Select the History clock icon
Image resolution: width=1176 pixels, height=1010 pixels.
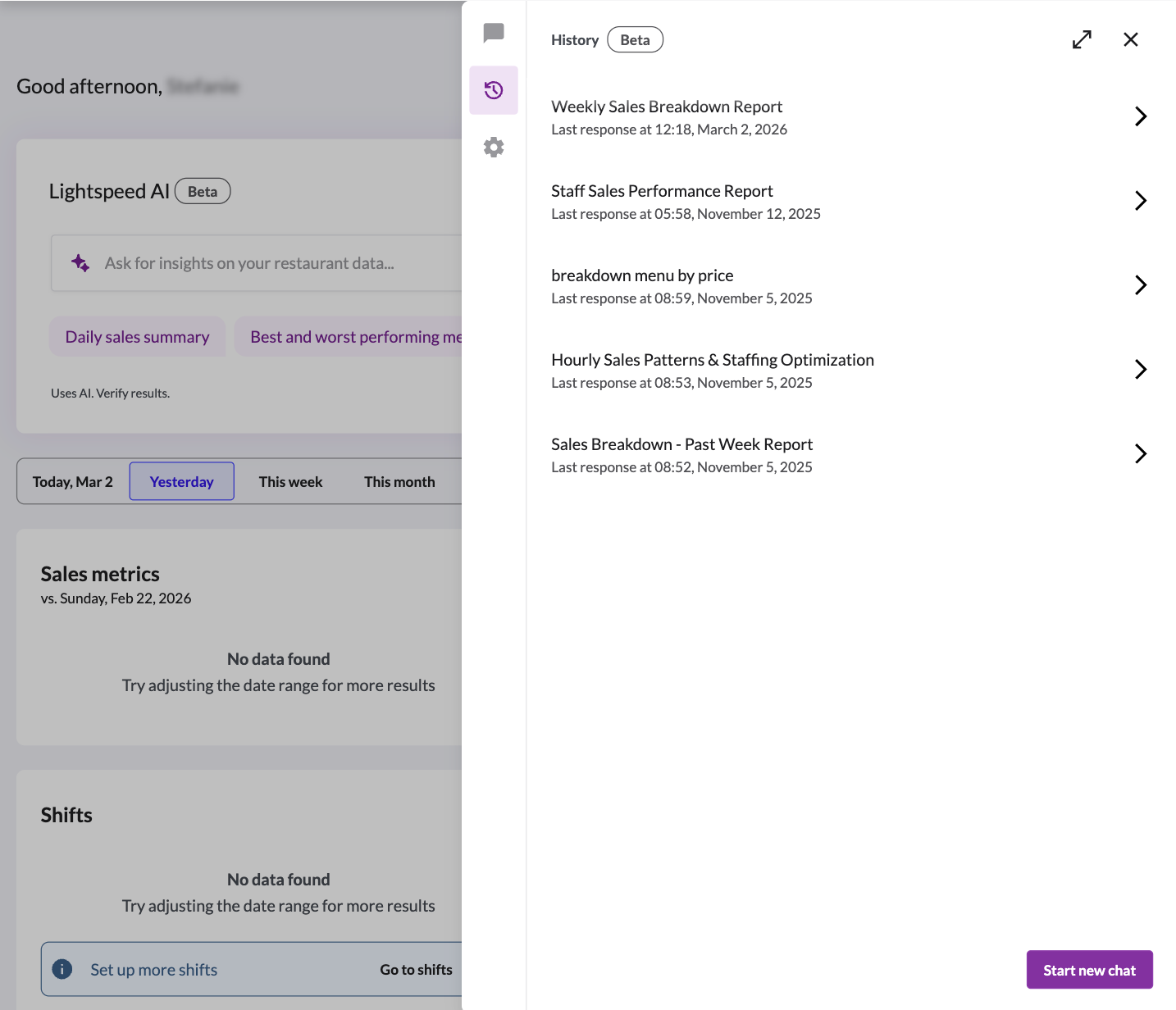tap(493, 90)
